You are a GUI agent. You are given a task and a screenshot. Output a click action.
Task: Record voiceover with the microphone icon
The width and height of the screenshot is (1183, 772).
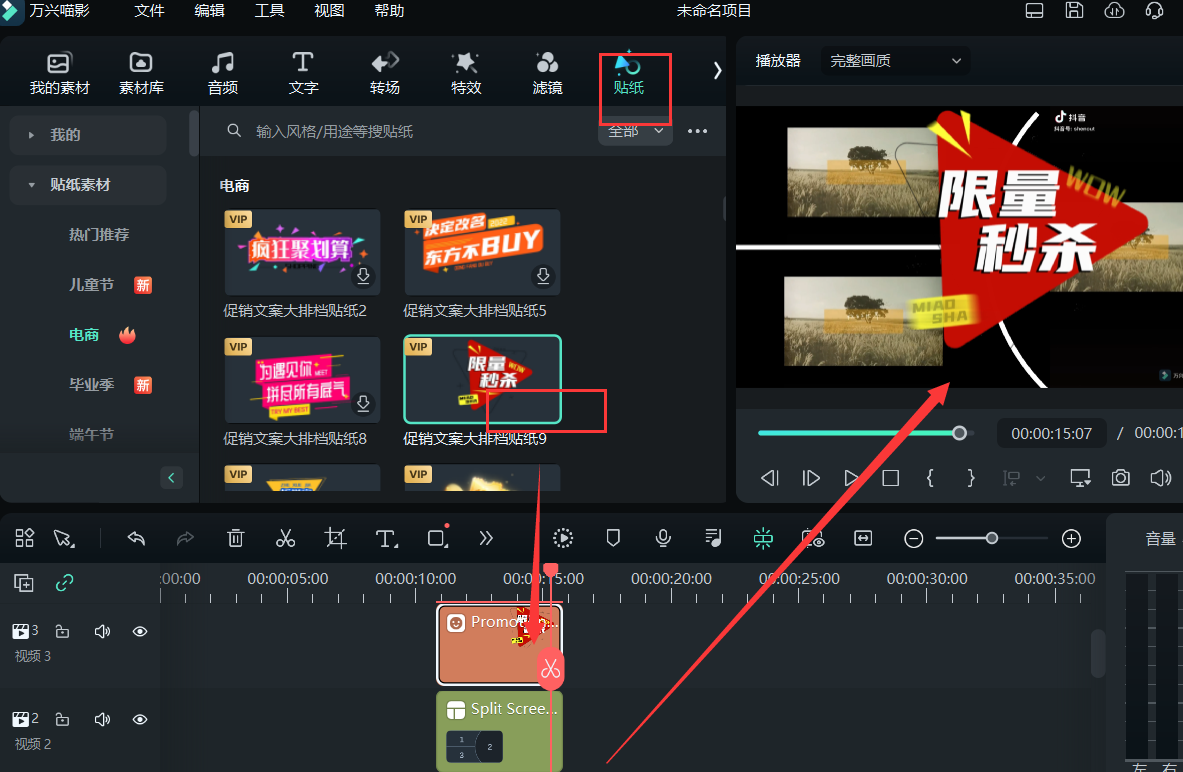coord(663,538)
